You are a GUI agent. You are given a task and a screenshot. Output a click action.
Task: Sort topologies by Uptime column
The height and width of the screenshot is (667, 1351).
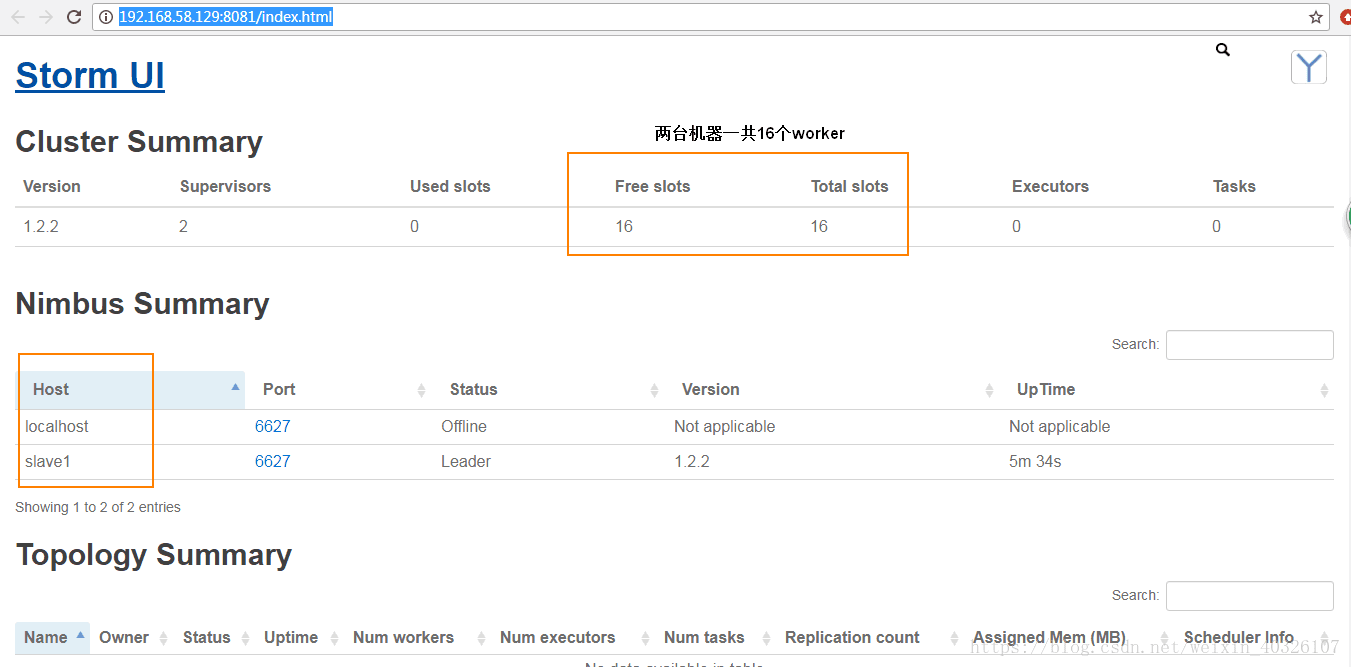click(x=299, y=638)
